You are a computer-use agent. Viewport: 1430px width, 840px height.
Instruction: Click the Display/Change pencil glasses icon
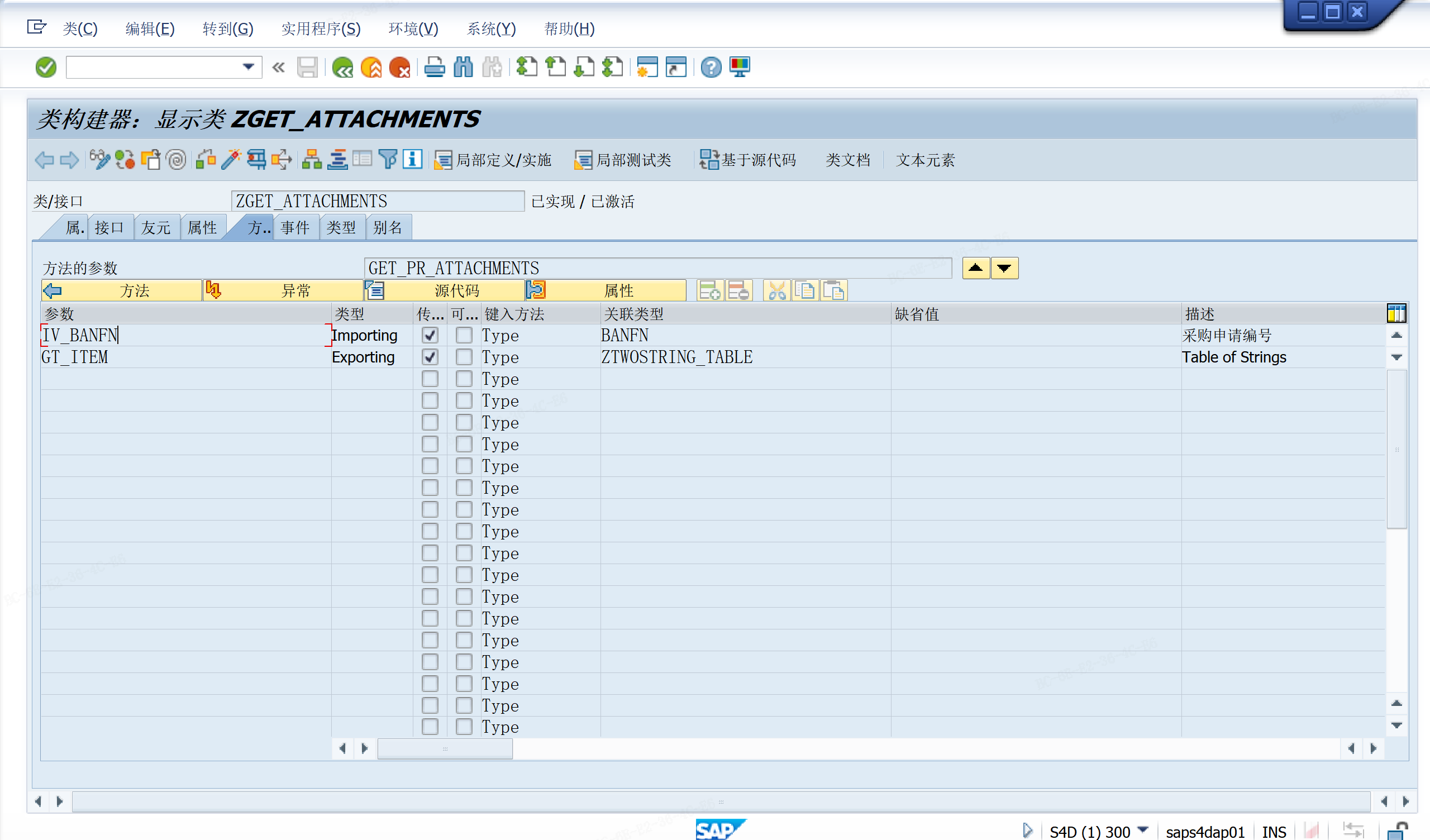click(x=99, y=160)
